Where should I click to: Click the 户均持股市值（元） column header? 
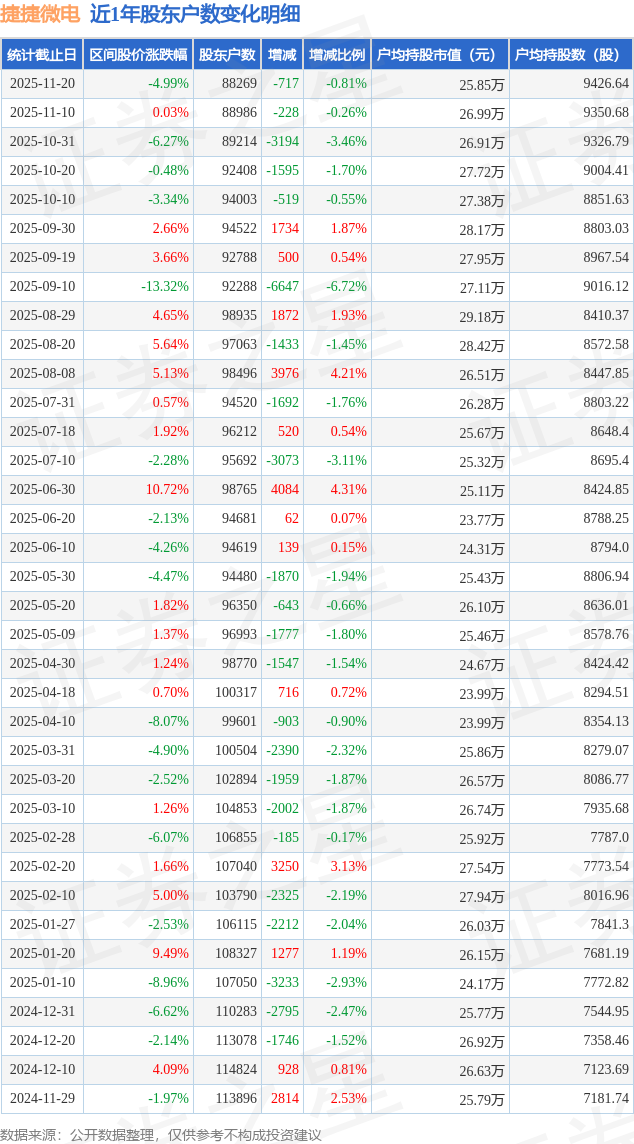pos(439,55)
